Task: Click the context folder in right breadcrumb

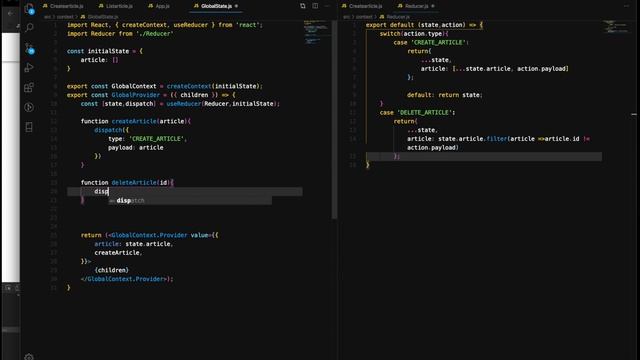Action: 364,17
